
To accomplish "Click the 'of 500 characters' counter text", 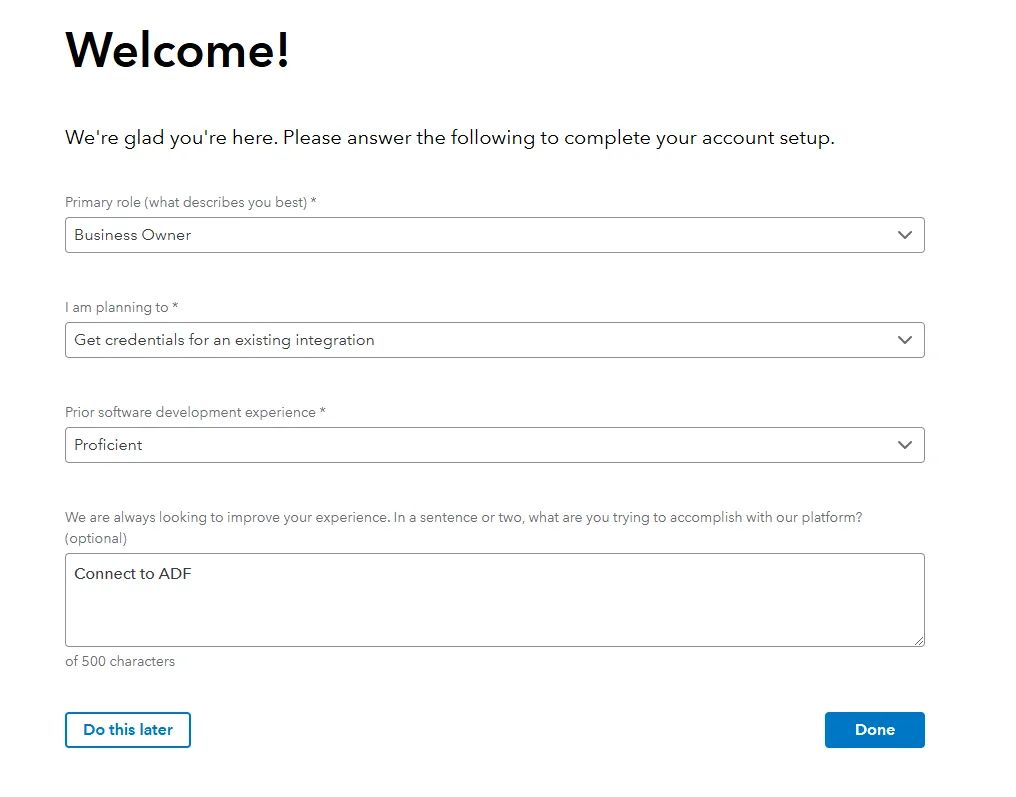I will (x=120, y=662).
